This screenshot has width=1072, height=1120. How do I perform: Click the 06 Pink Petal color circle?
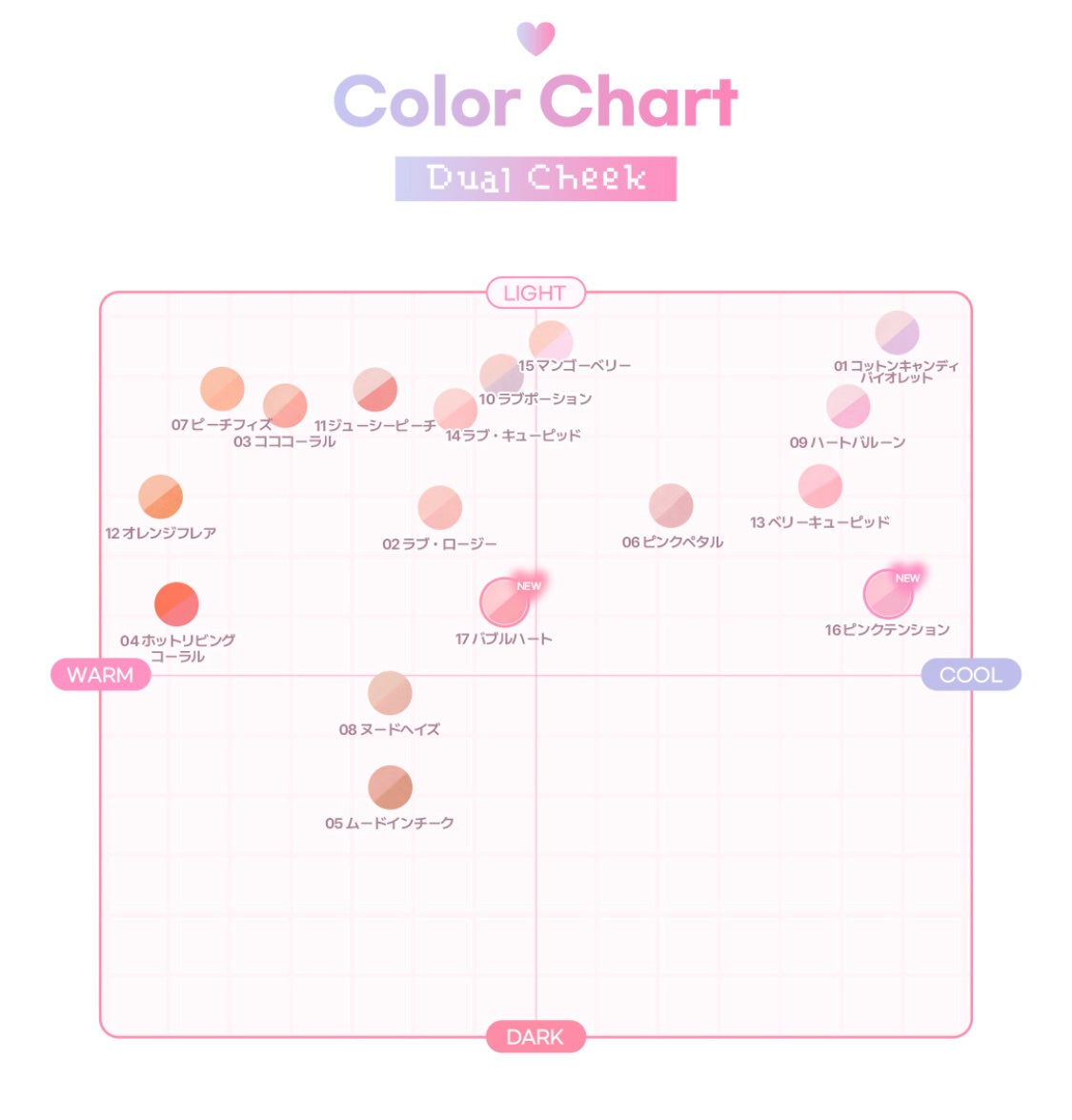(671, 505)
